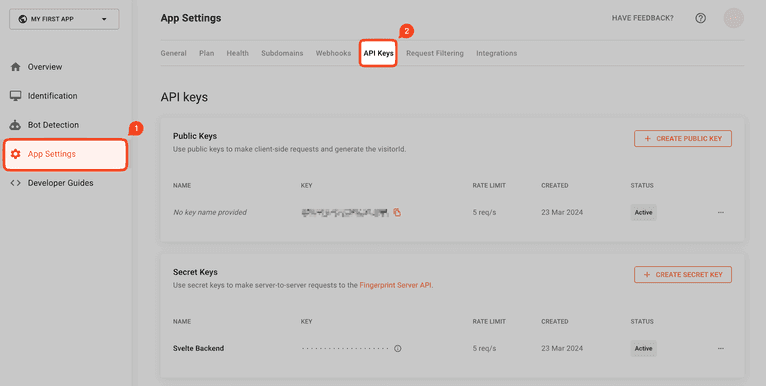This screenshot has height=386, width=766.
Task: Click the info icon beside the secret key
Action: point(398,348)
